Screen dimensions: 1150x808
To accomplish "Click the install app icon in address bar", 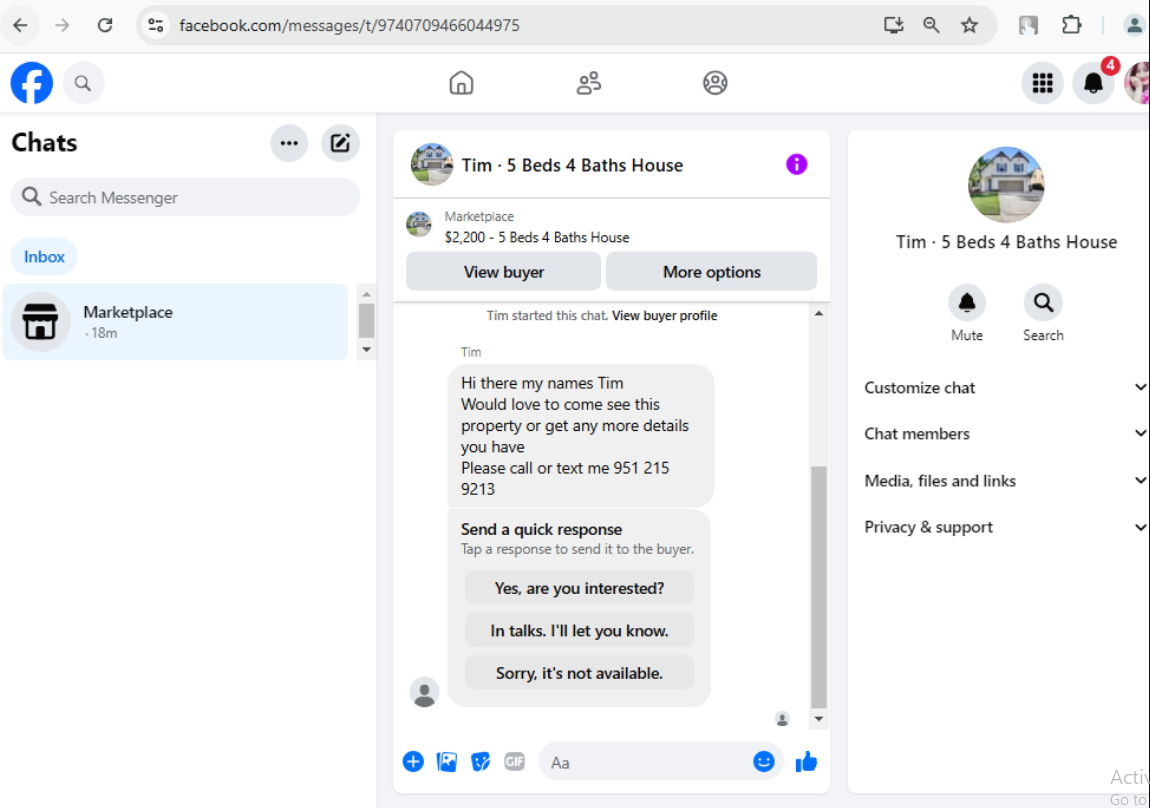I will (x=893, y=26).
